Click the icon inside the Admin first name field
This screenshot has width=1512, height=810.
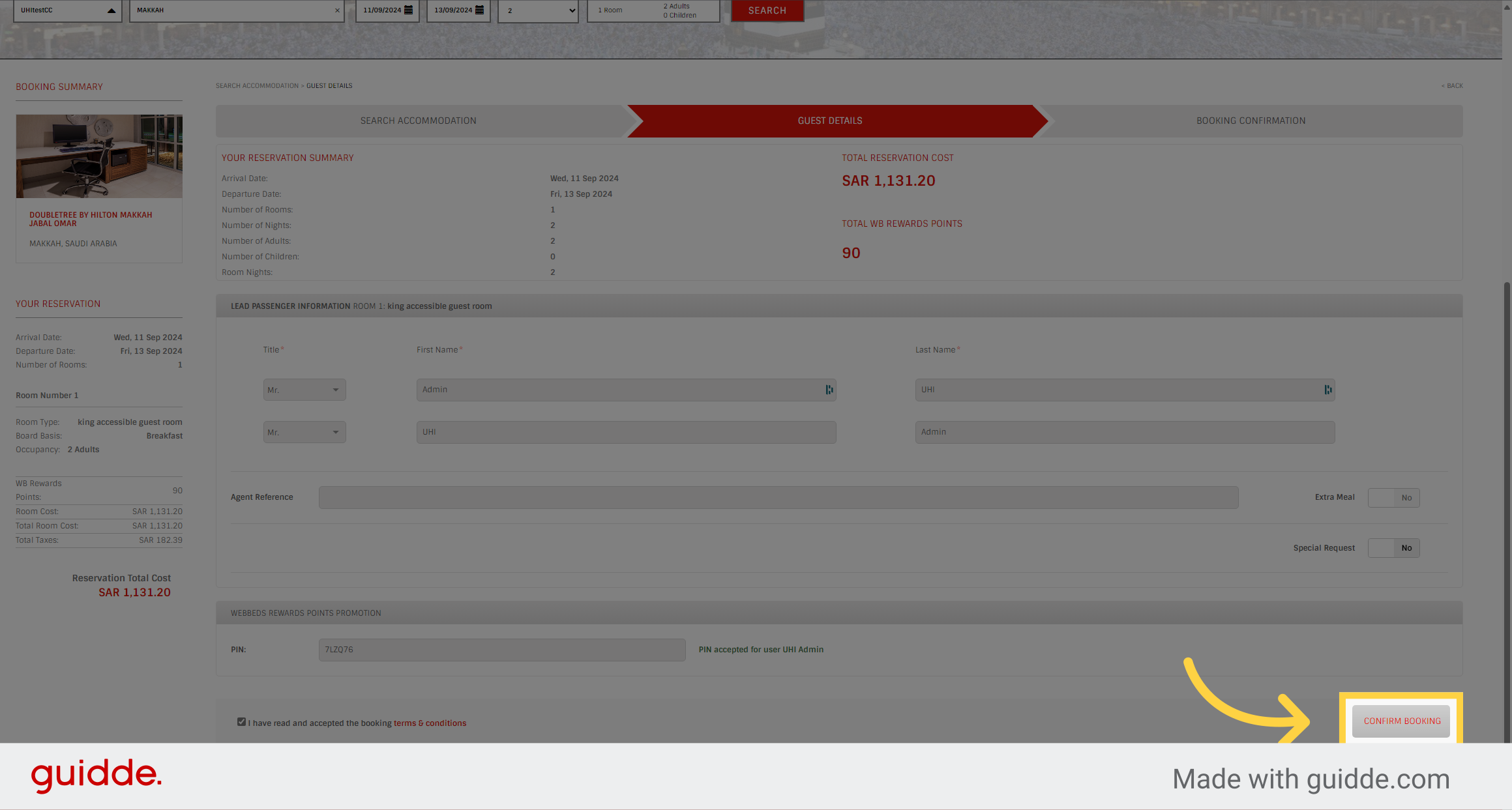(x=829, y=389)
